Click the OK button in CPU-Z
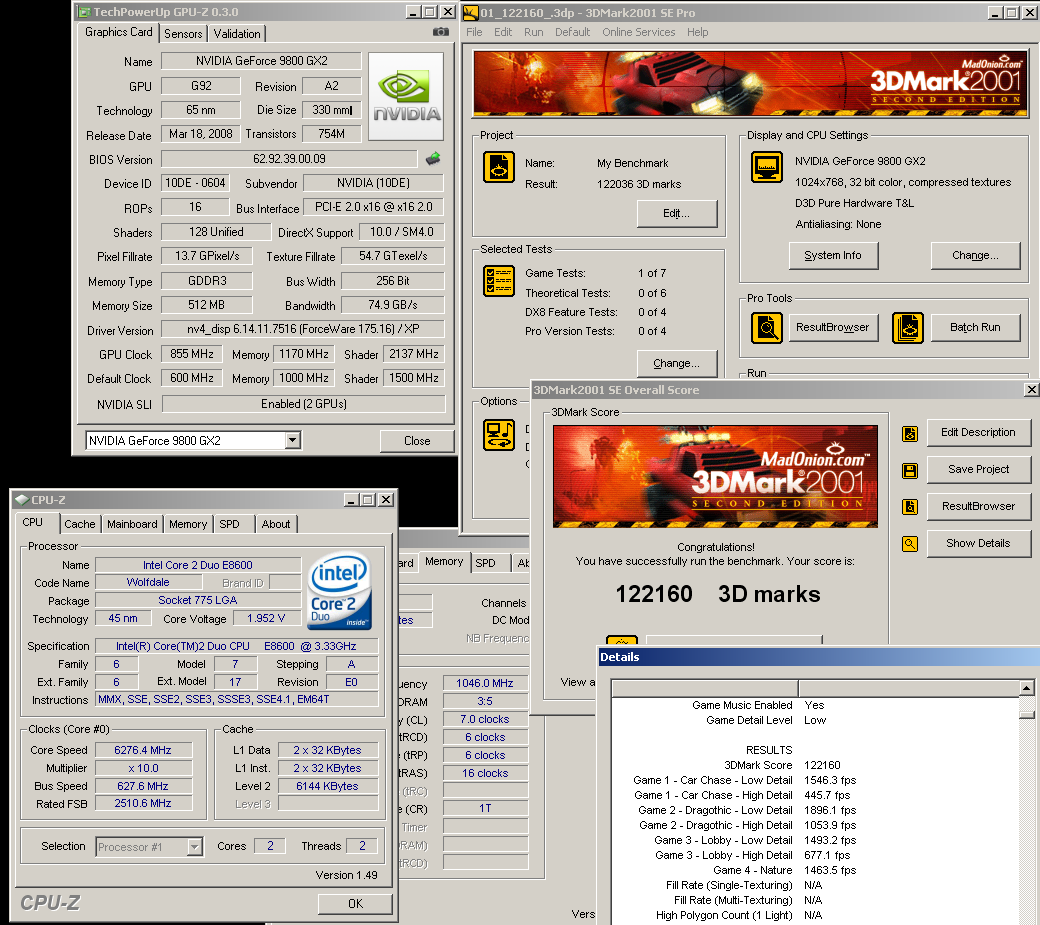The width and height of the screenshot is (1040, 925). point(356,904)
